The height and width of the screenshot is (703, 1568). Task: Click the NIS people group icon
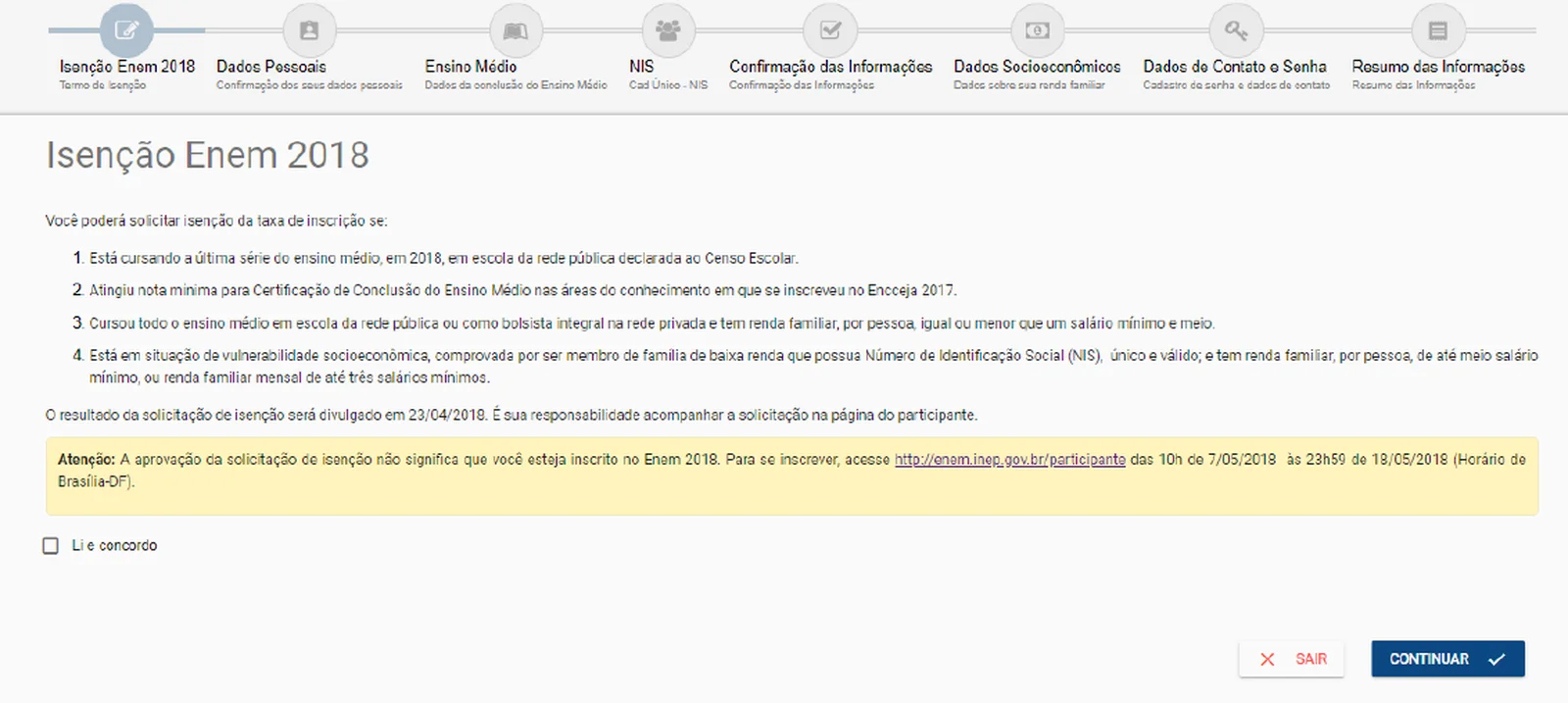click(x=668, y=30)
